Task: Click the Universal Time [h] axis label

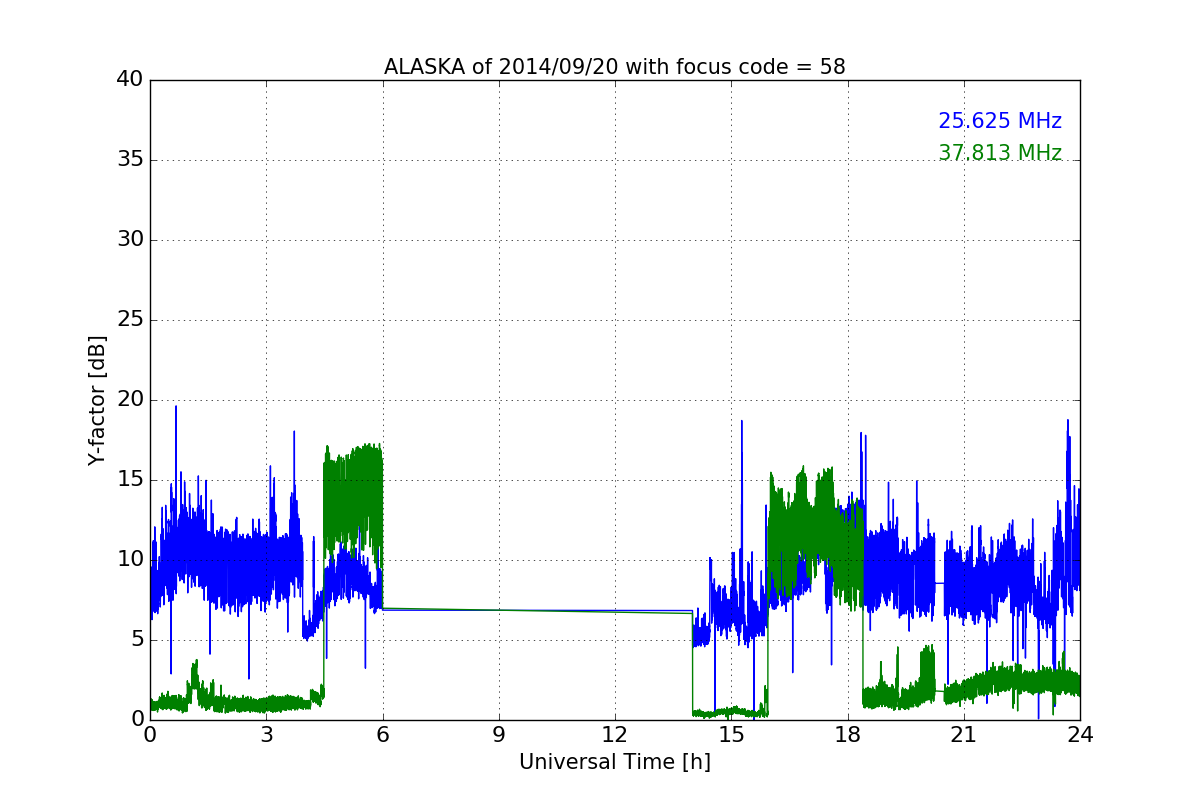Action: tap(614, 762)
